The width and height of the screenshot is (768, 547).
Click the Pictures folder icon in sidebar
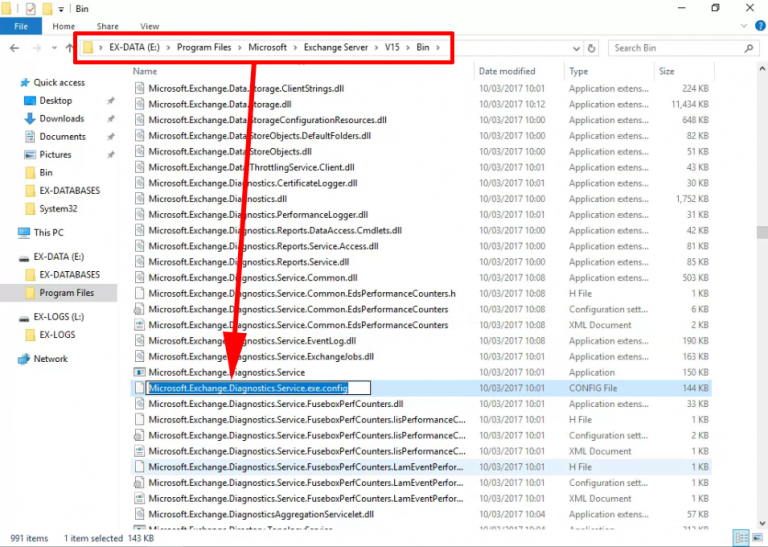(28, 155)
